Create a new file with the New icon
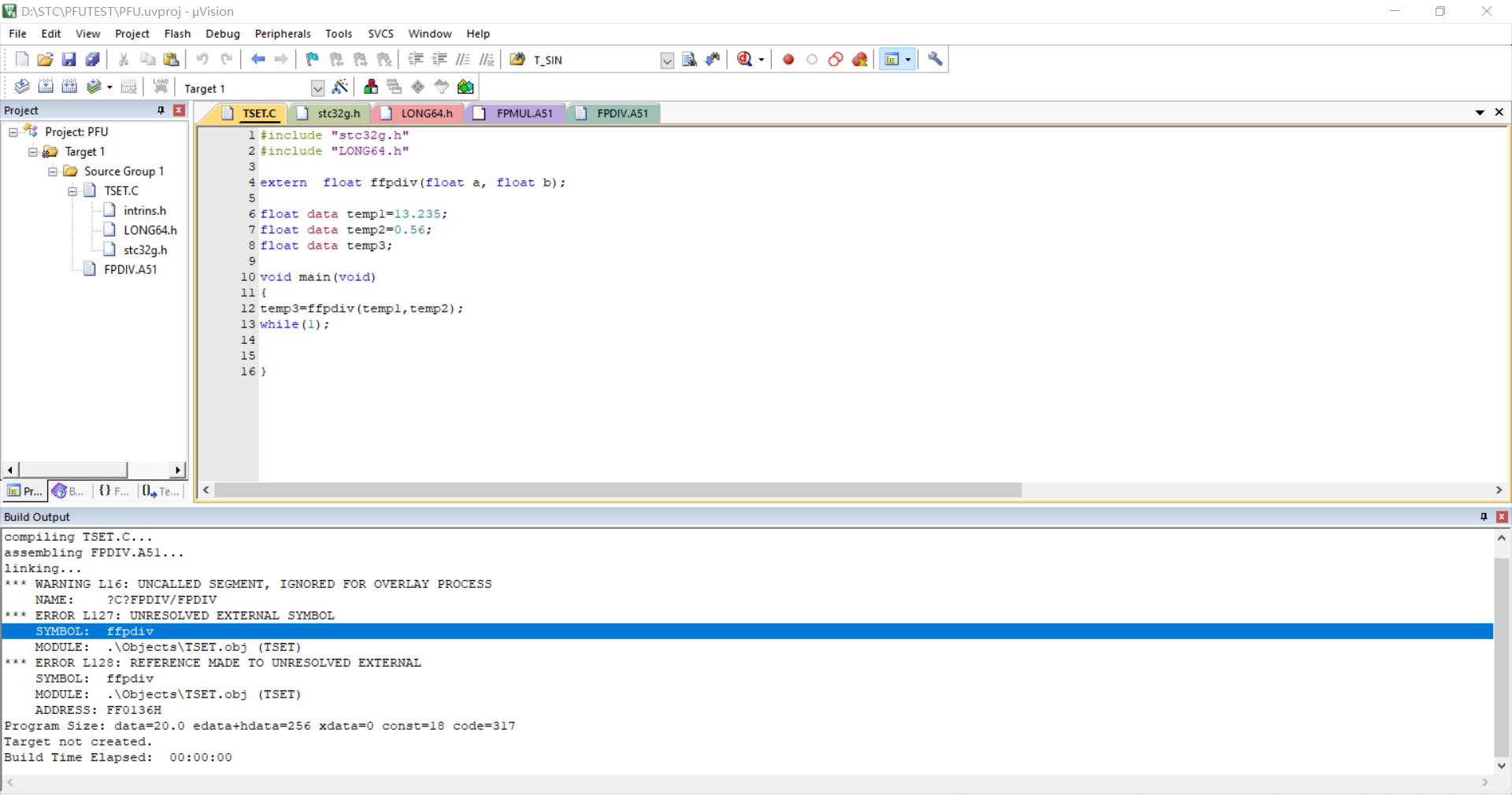This screenshot has width=1512, height=795. coord(22,59)
